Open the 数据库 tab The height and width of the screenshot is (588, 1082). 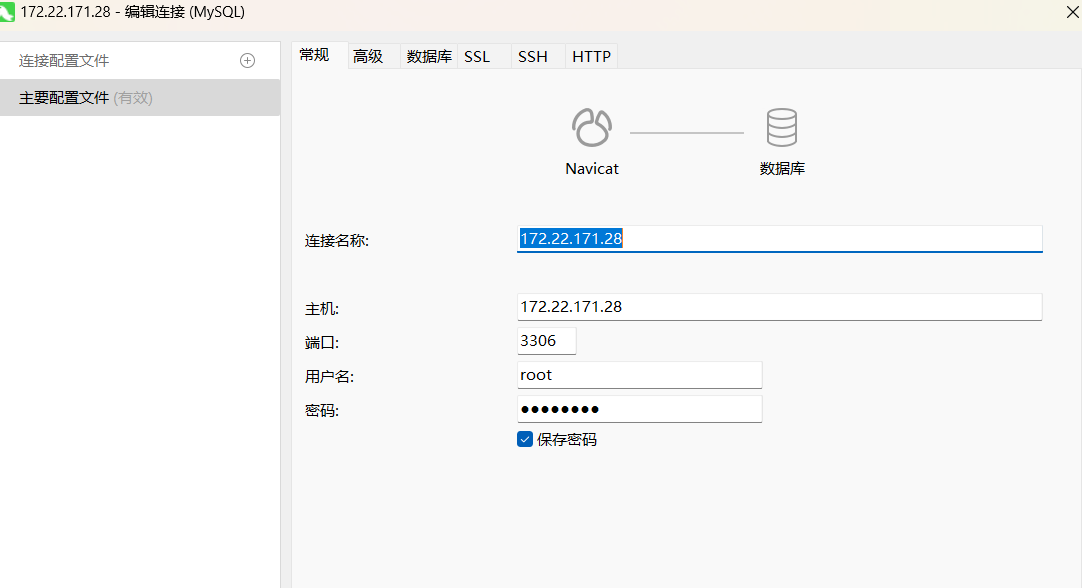tap(429, 57)
